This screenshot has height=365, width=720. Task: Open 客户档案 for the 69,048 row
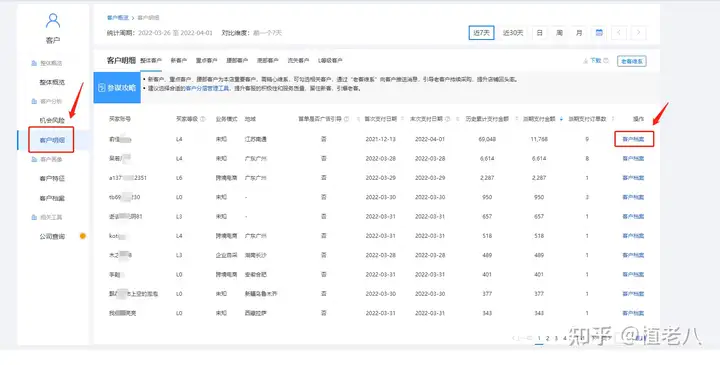[633, 139]
